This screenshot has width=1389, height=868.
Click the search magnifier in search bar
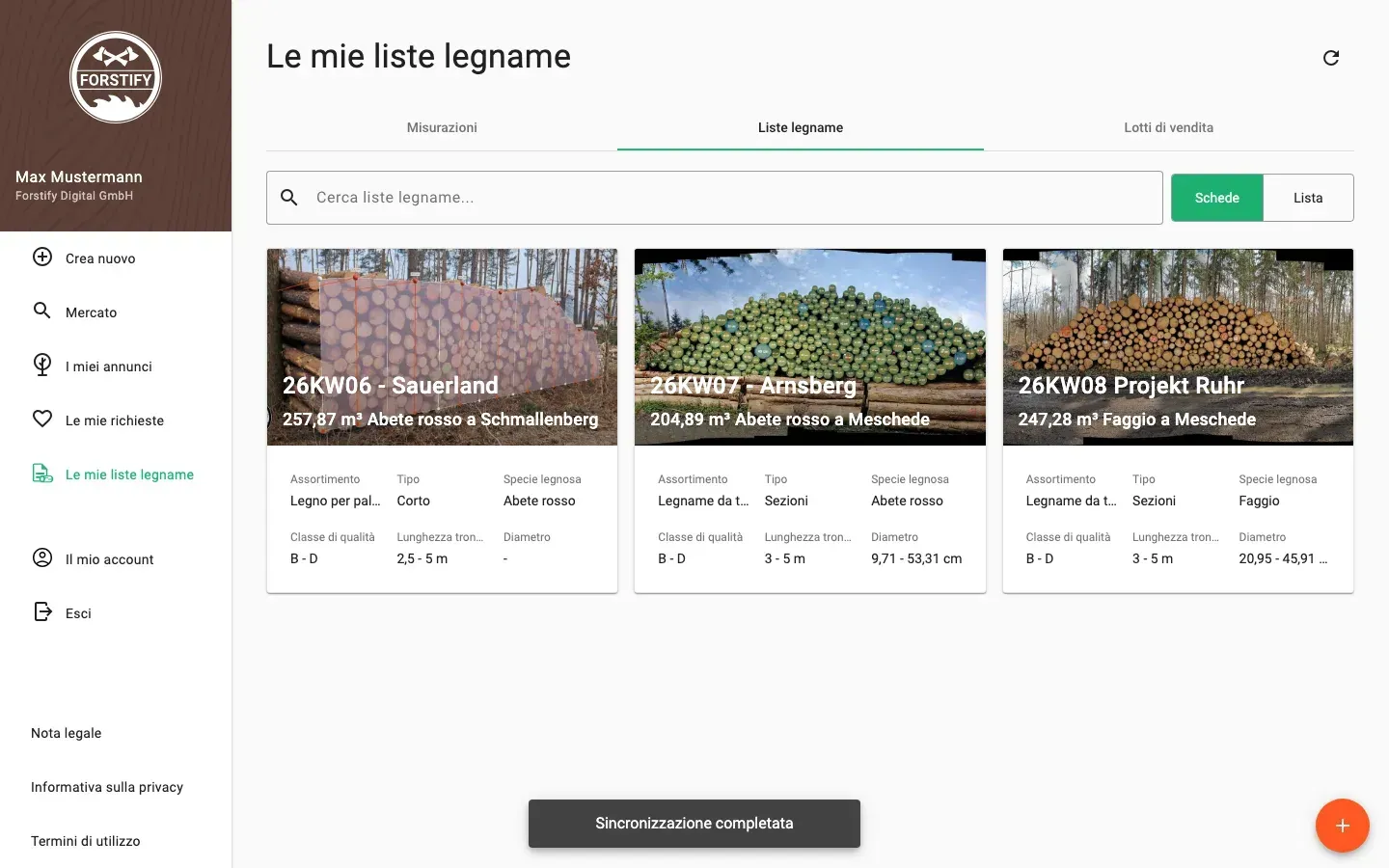point(289,198)
